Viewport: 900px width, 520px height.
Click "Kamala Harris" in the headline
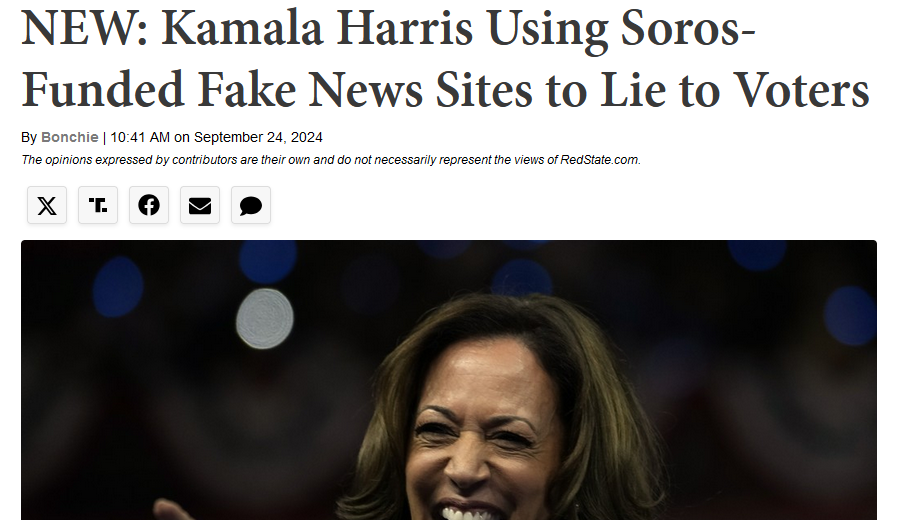tap(317, 28)
